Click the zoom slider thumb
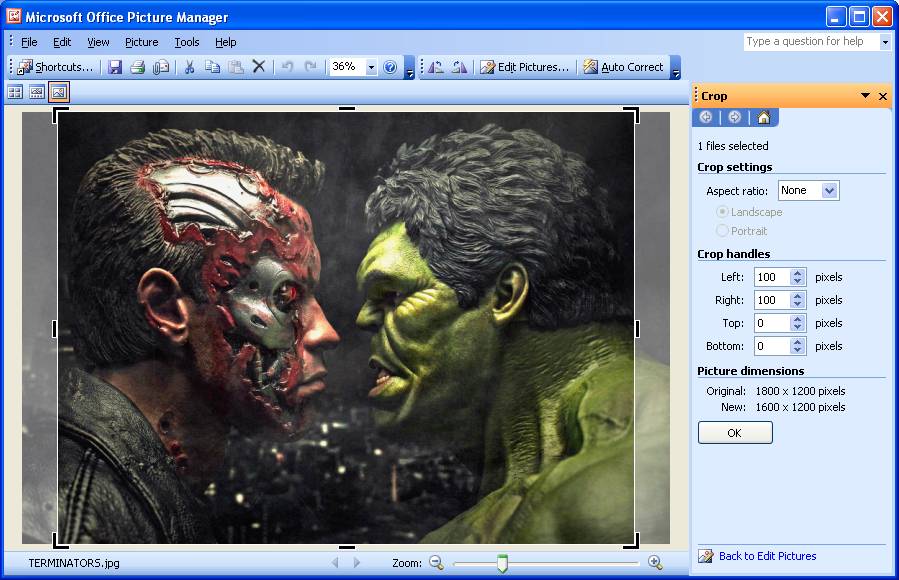The image size is (899, 580). click(502, 563)
